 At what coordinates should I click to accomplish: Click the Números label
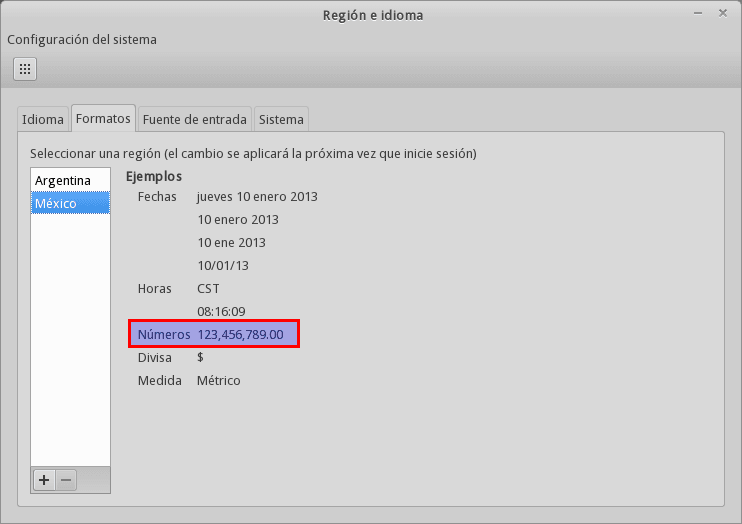click(164, 335)
